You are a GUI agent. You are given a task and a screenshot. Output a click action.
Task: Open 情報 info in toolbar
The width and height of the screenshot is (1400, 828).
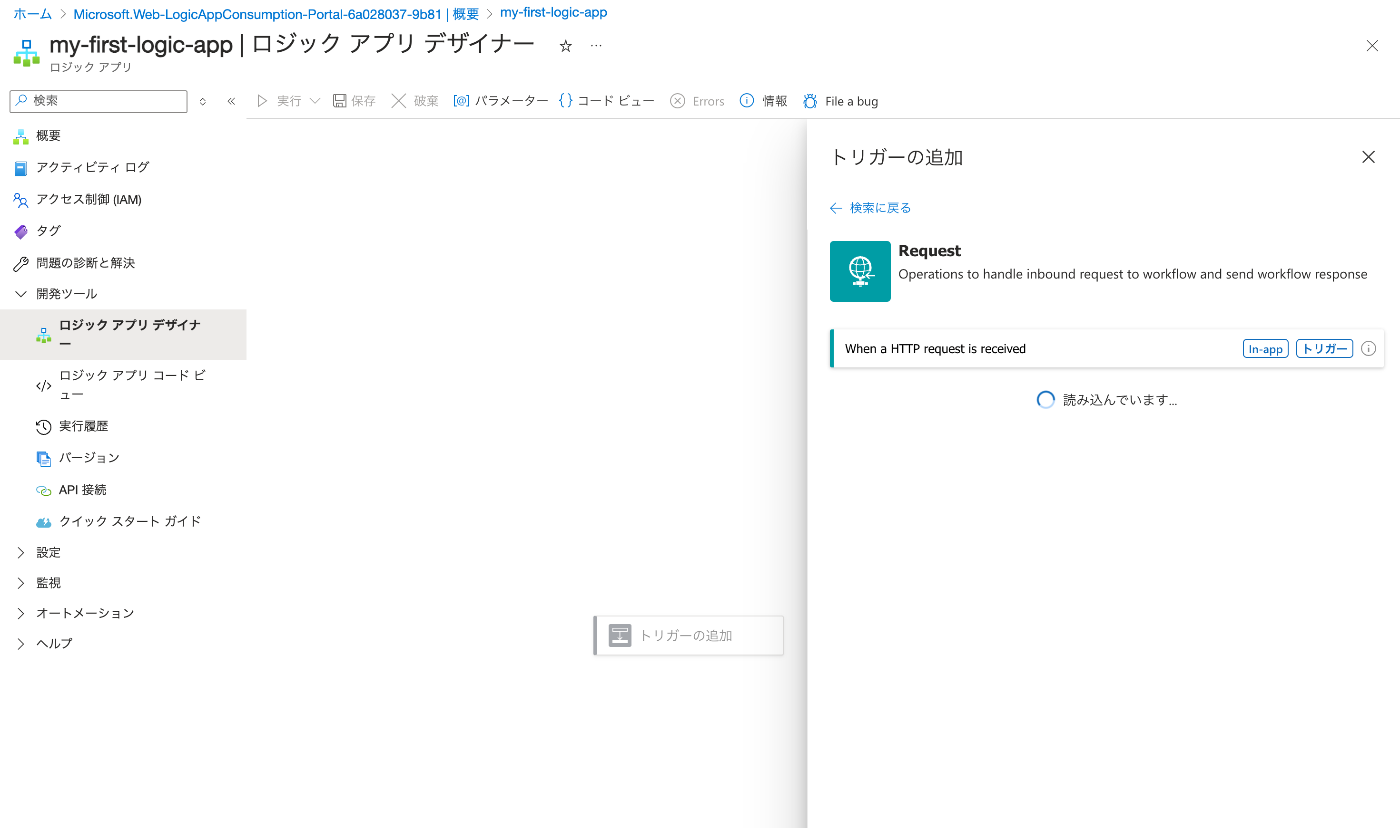(x=763, y=101)
